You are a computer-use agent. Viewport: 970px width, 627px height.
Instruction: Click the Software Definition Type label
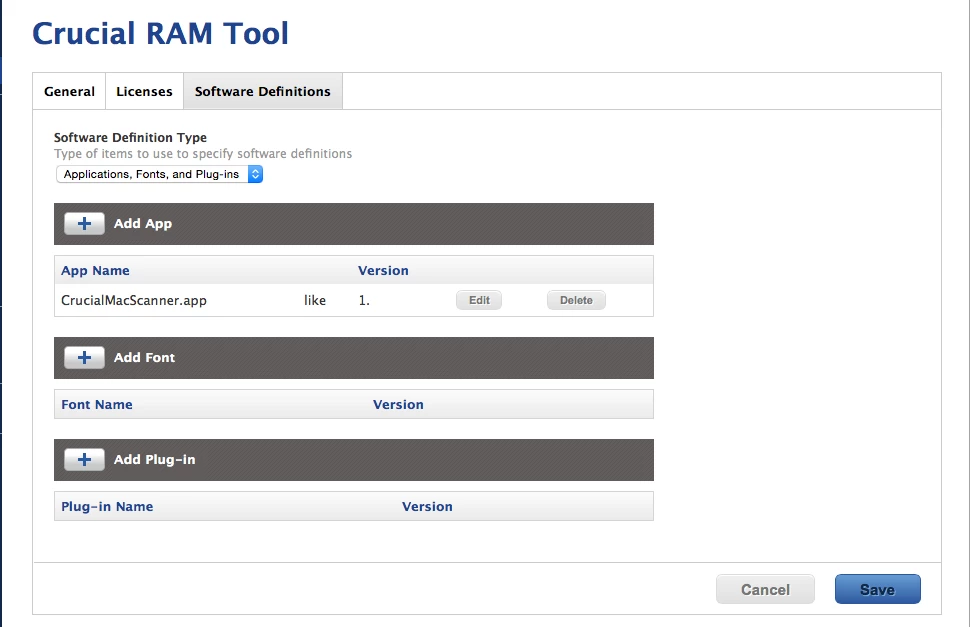pyautogui.click(x=130, y=137)
